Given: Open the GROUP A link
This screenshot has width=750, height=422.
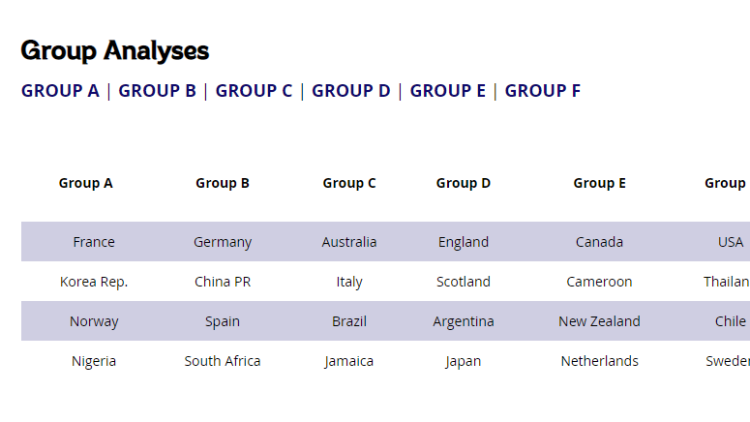Looking at the screenshot, I should (60, 91).
